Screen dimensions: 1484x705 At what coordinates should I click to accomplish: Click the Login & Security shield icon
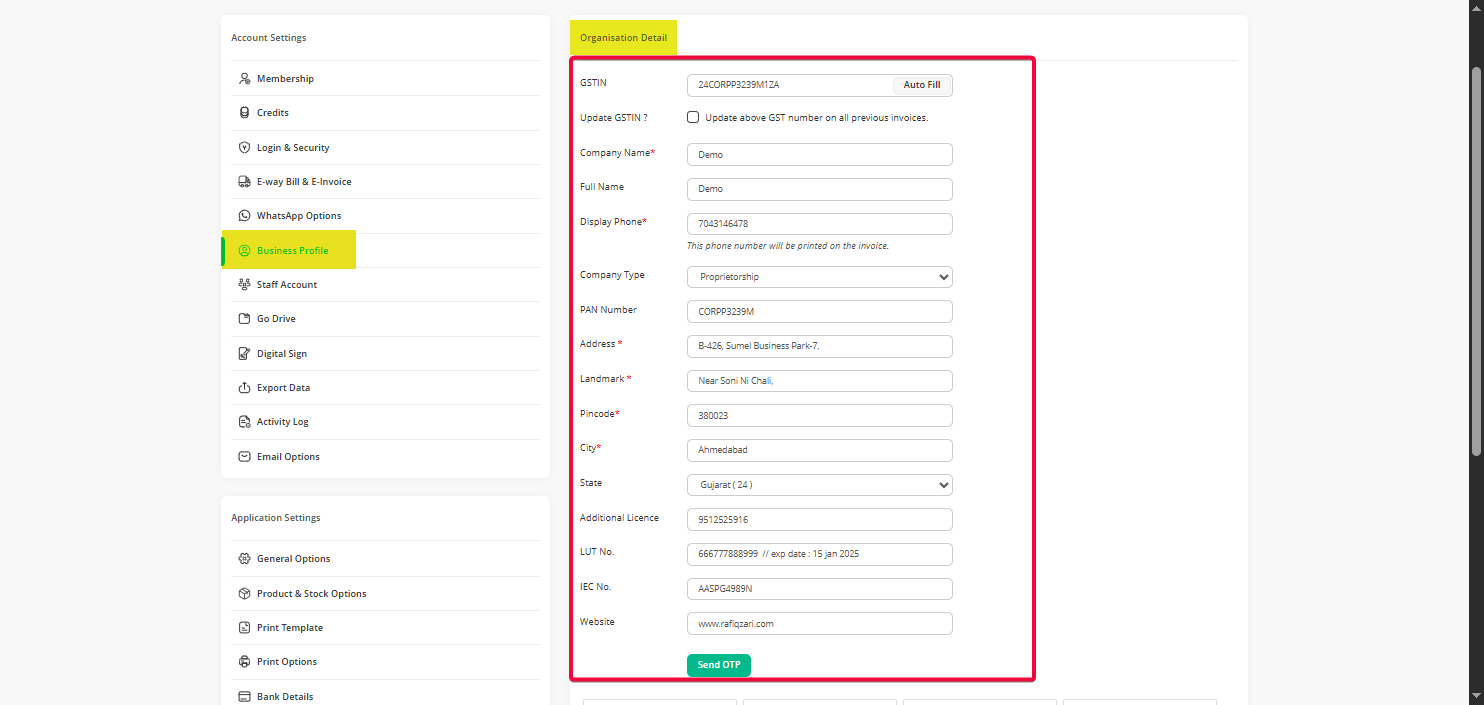point(244,148)
